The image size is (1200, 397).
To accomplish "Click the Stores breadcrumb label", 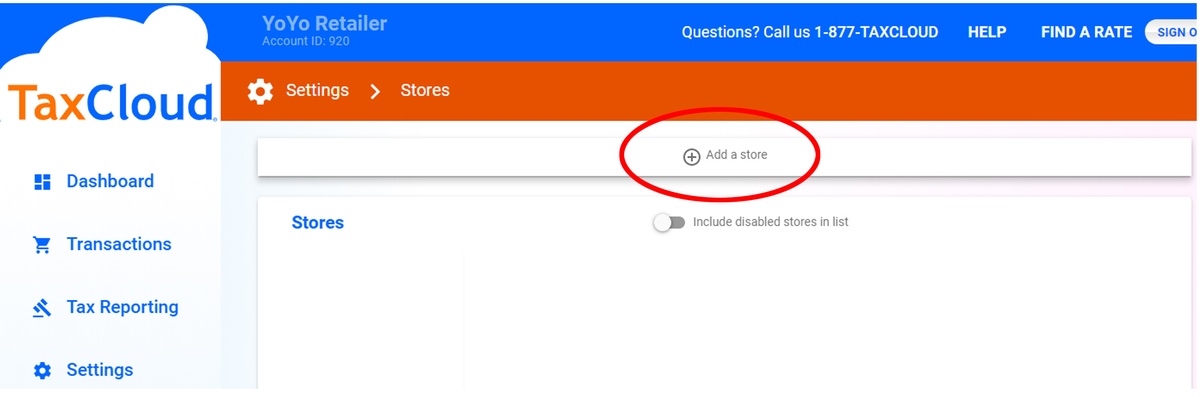I will pyautogui.click(x=425, y=90).
